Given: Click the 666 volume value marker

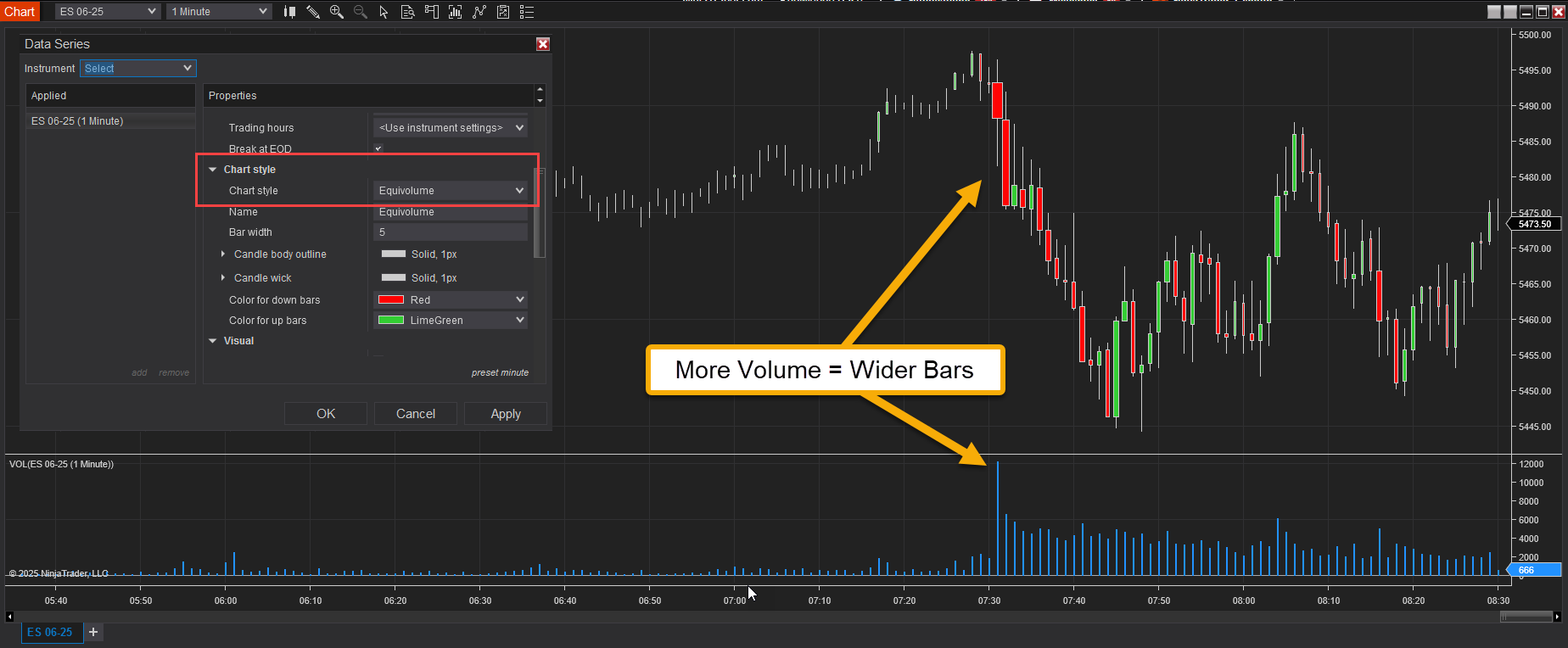Looking at the screenshot, I should point(1534,570).
